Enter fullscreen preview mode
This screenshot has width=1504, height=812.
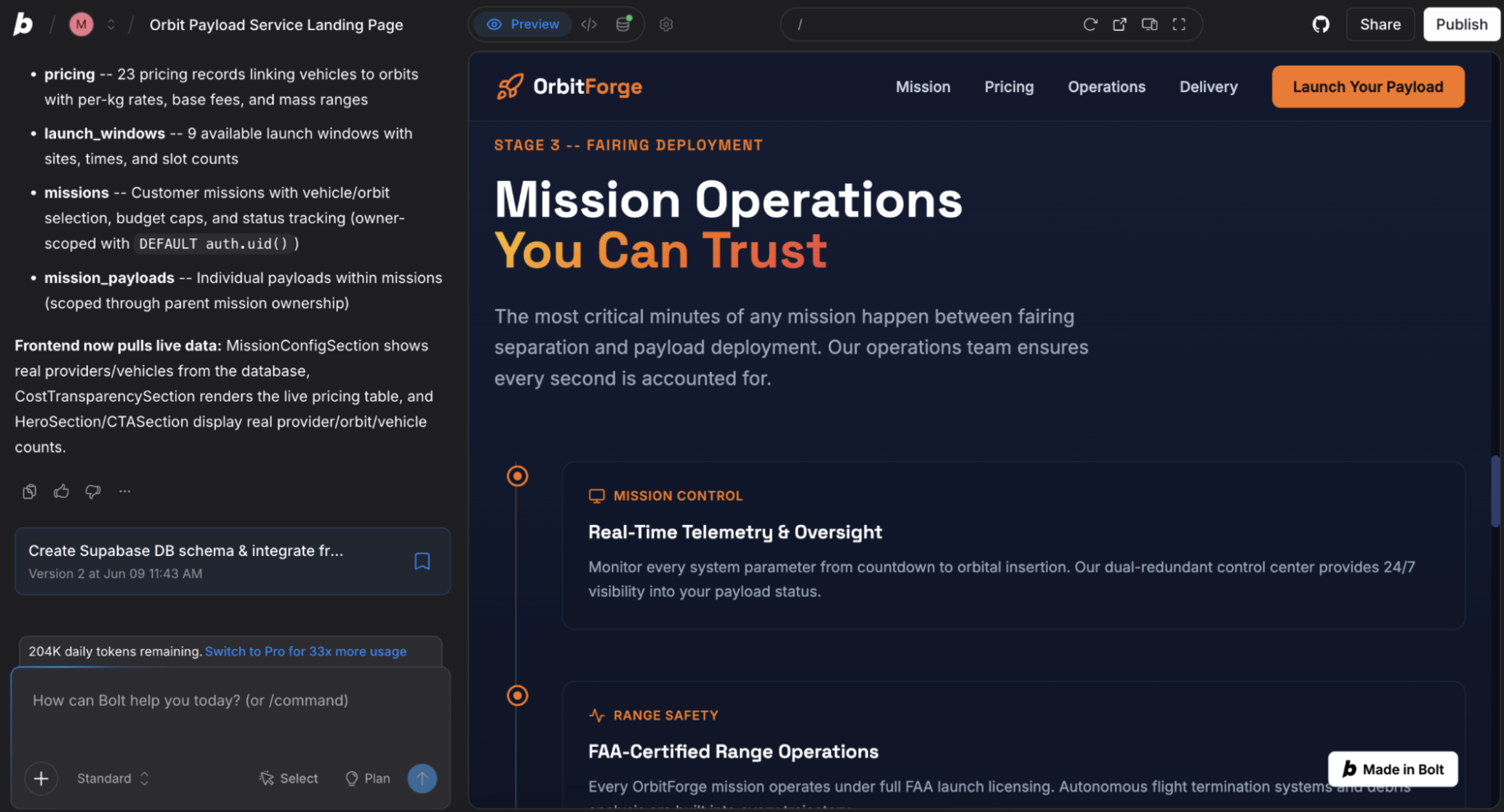coord(1179,24)
